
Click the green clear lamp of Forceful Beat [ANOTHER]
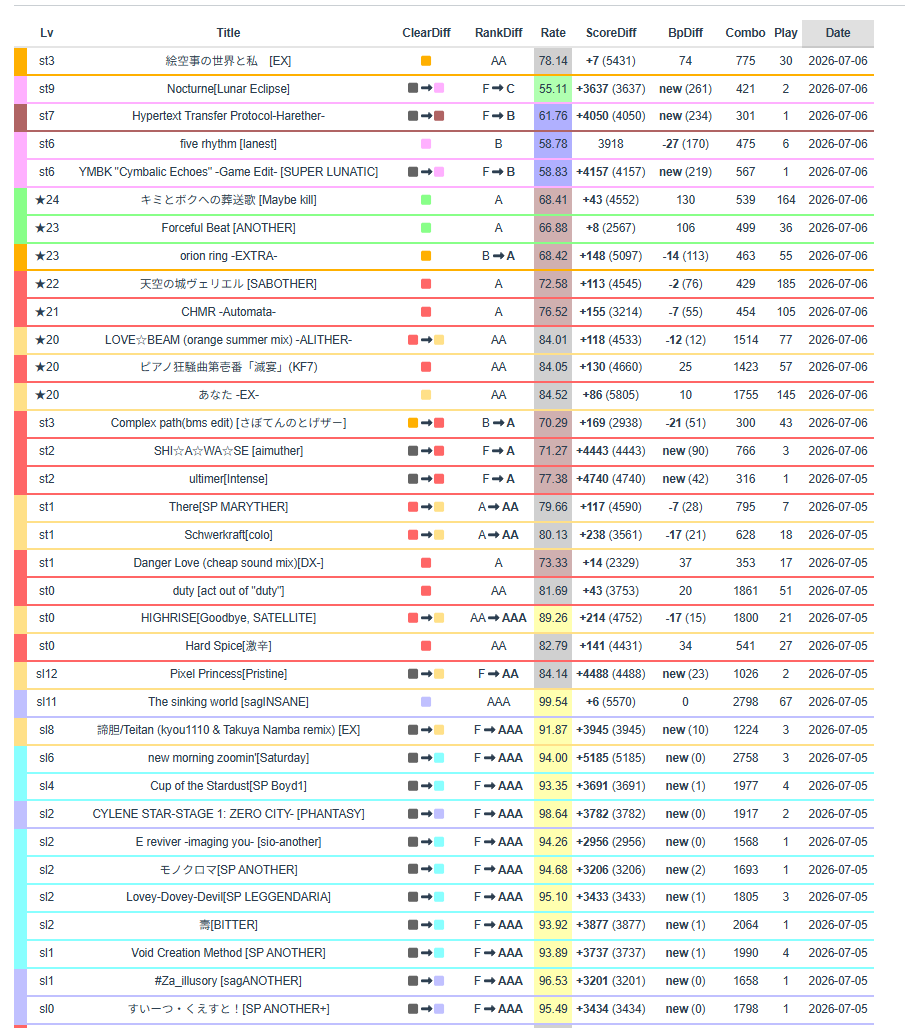pyautogui.click(x=426, y=227)
